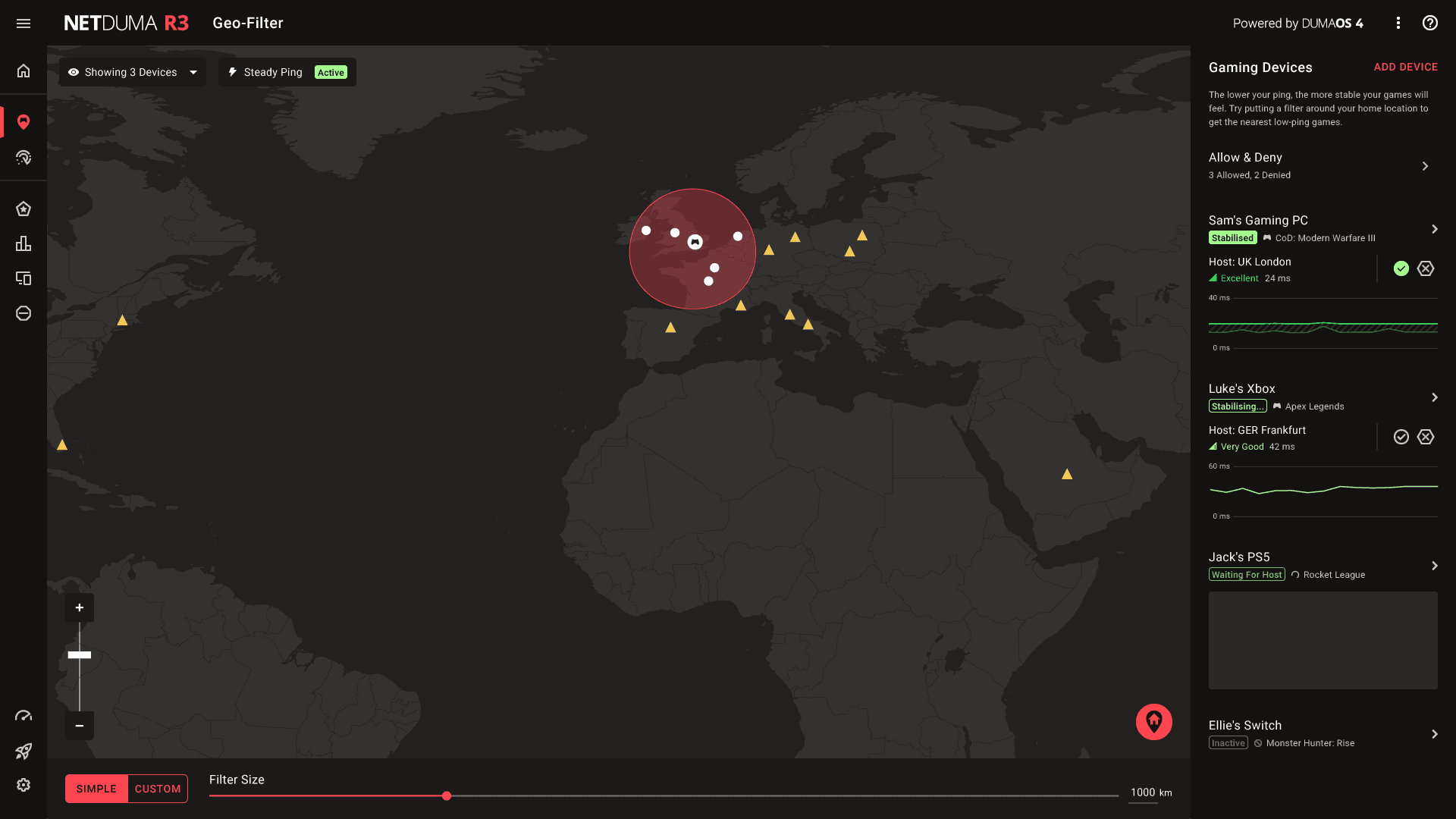Screen dimensions: 1456x819
Task: Open the Speed Test gauge icon
Action: (24, 716)
